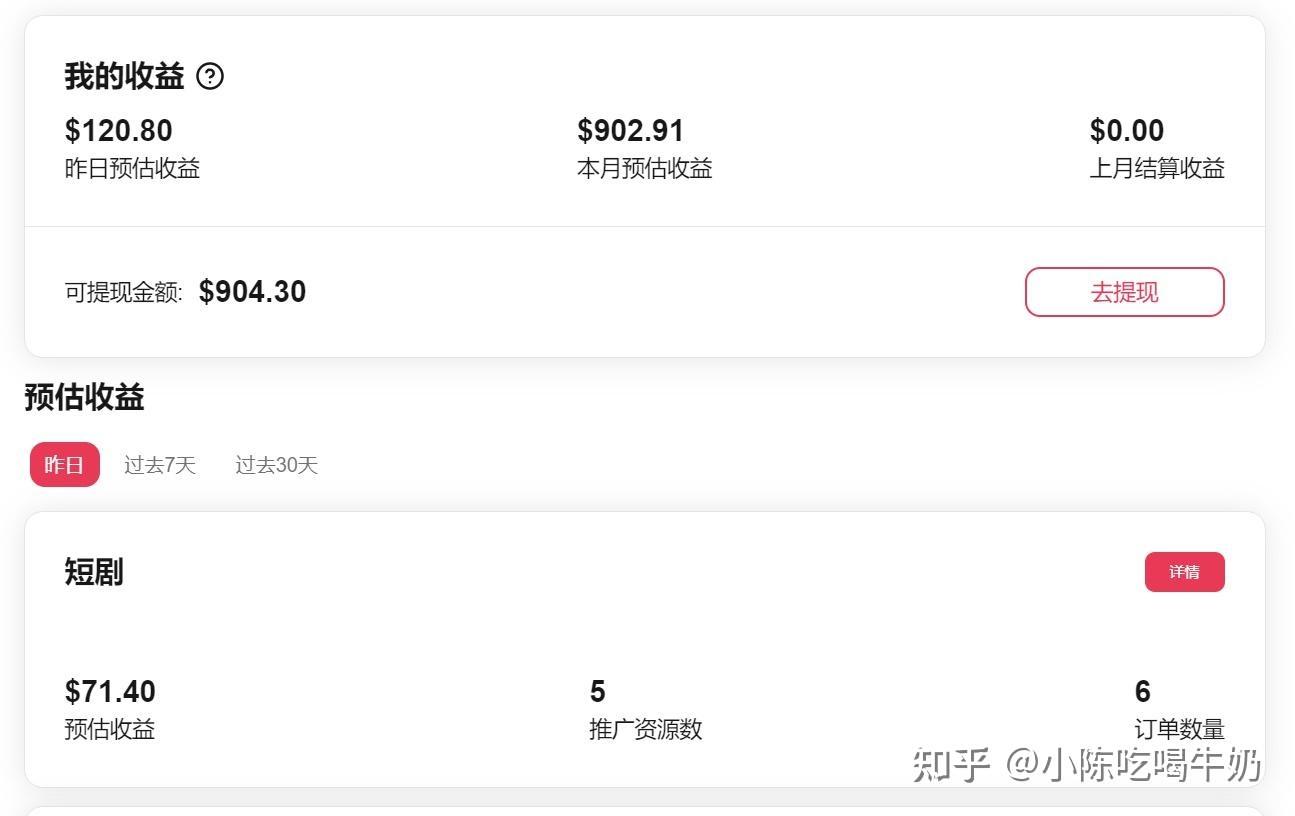
Task: Click the 去提现 withdrawal button
Action: (x=1123, y=291)
